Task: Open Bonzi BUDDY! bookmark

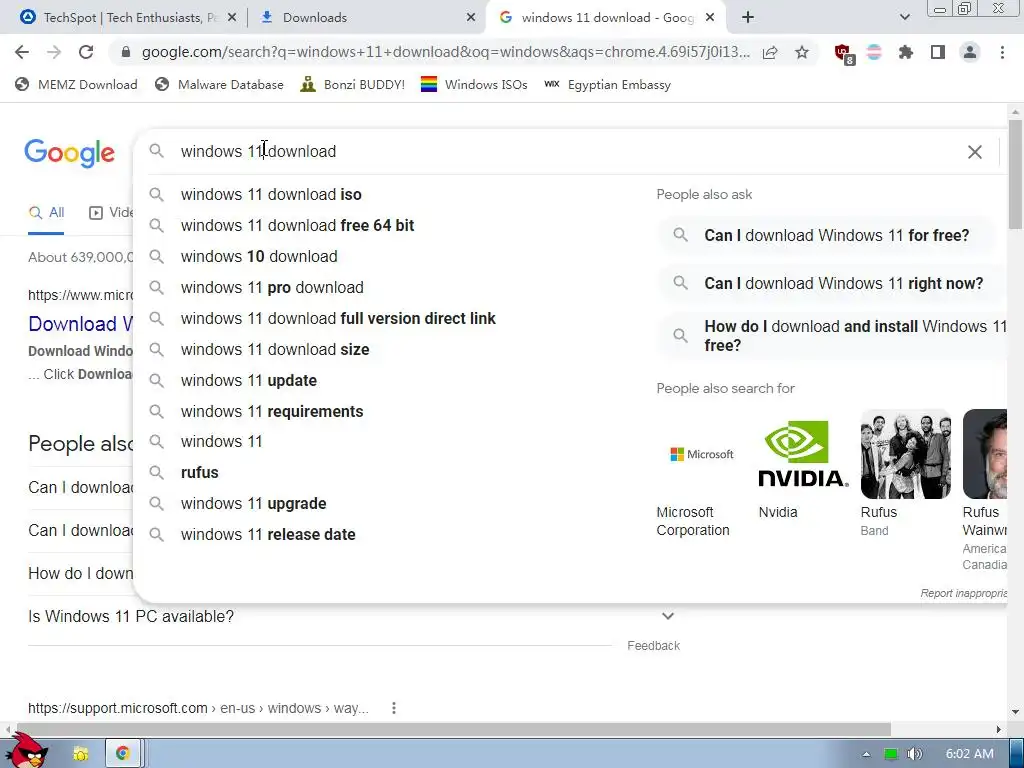Action: (x=353, y=85)
